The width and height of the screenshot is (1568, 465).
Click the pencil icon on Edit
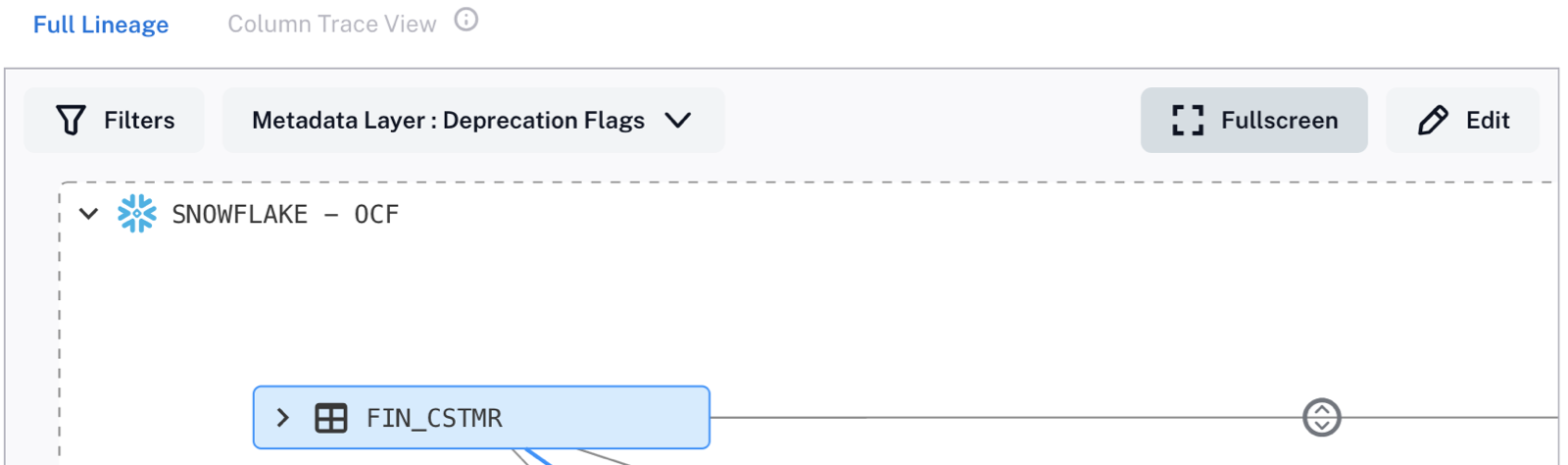click(x=1433, y=120)
